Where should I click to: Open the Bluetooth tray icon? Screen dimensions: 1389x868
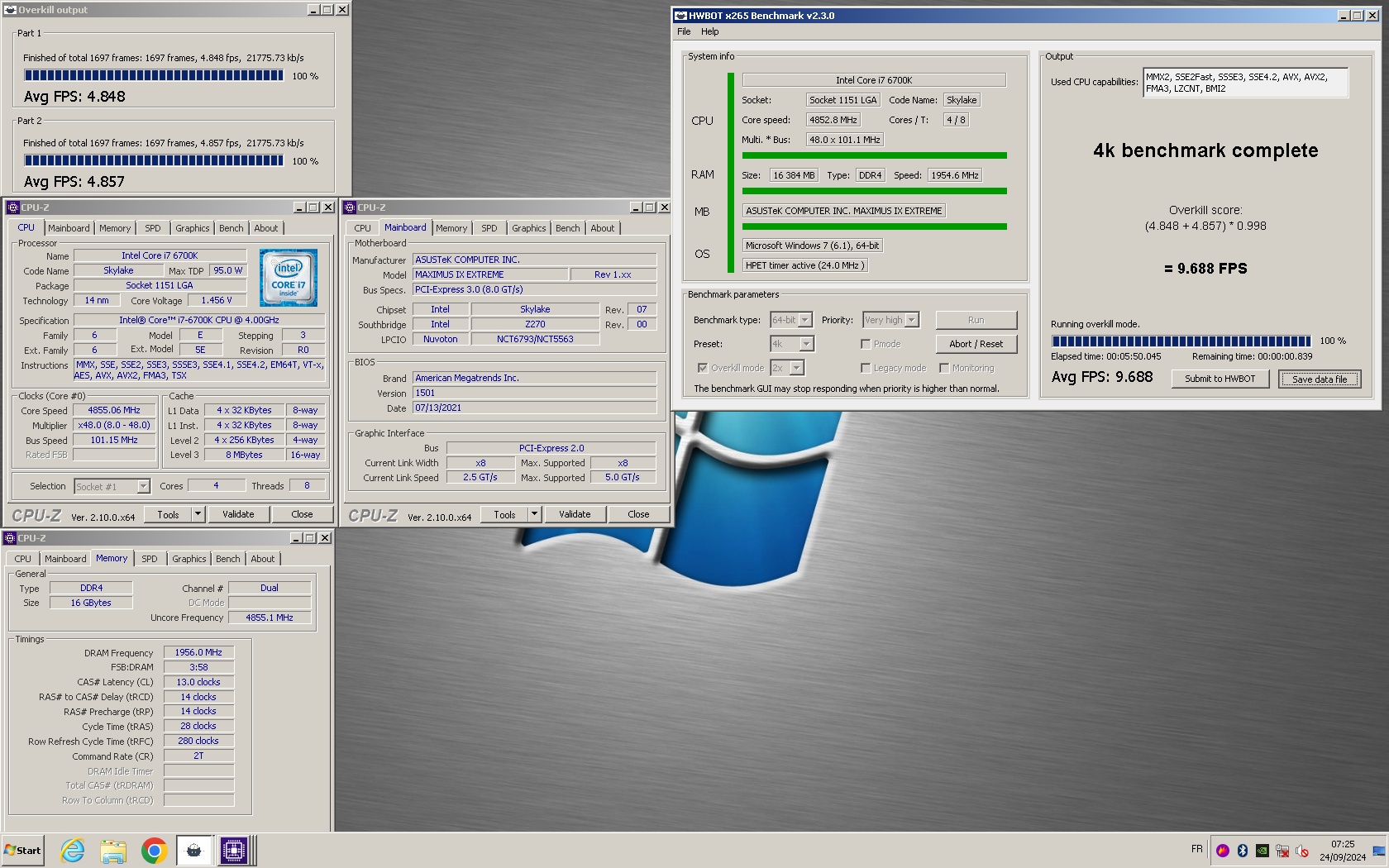[x=1242, y=850]
